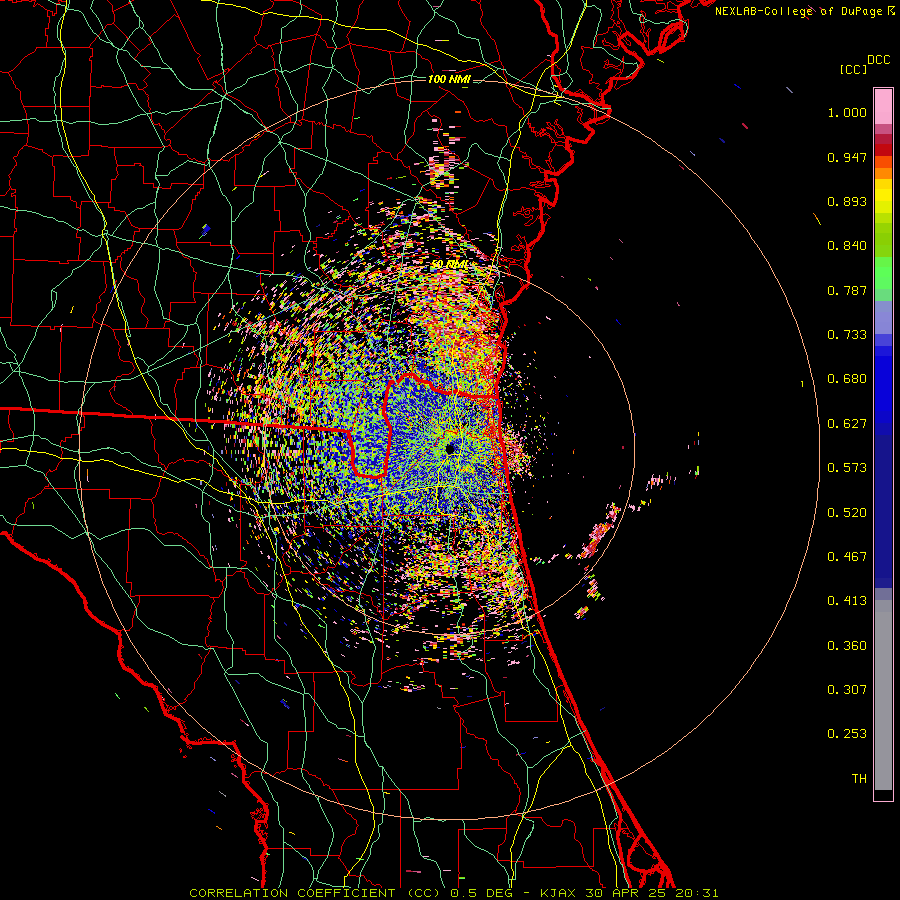This screenshot has width=900, height=900.
Task: Click the [CC] units label
Action: pos(853,69)
